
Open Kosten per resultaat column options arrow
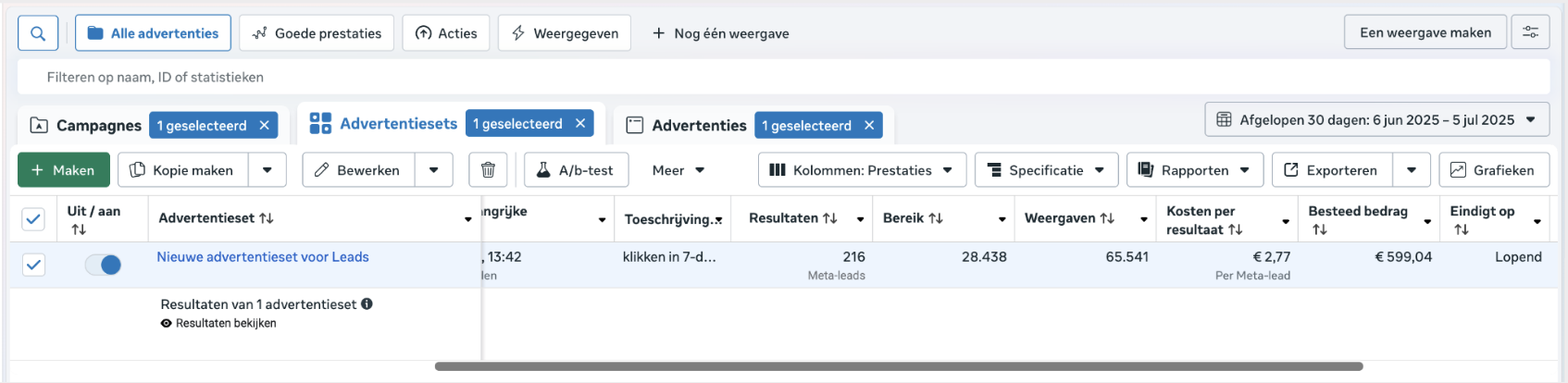point(1285,222)
